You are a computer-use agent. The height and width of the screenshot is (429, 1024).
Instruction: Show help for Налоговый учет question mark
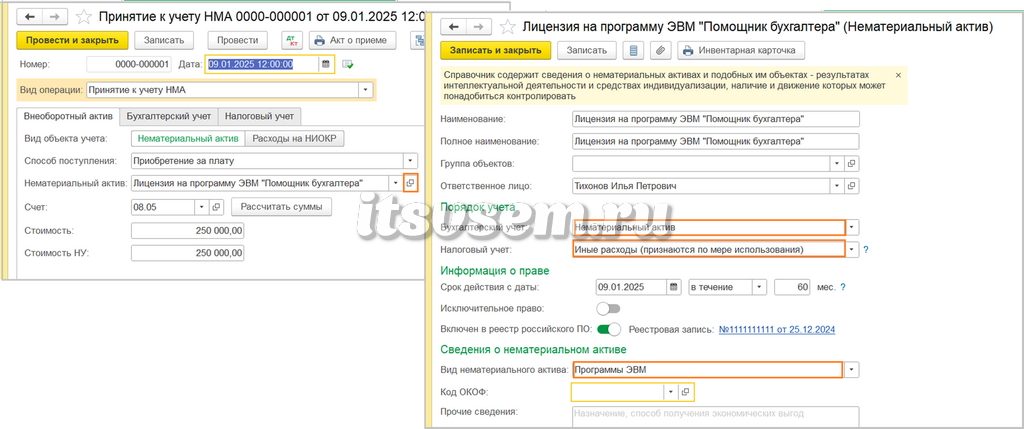tap(867, 249)
